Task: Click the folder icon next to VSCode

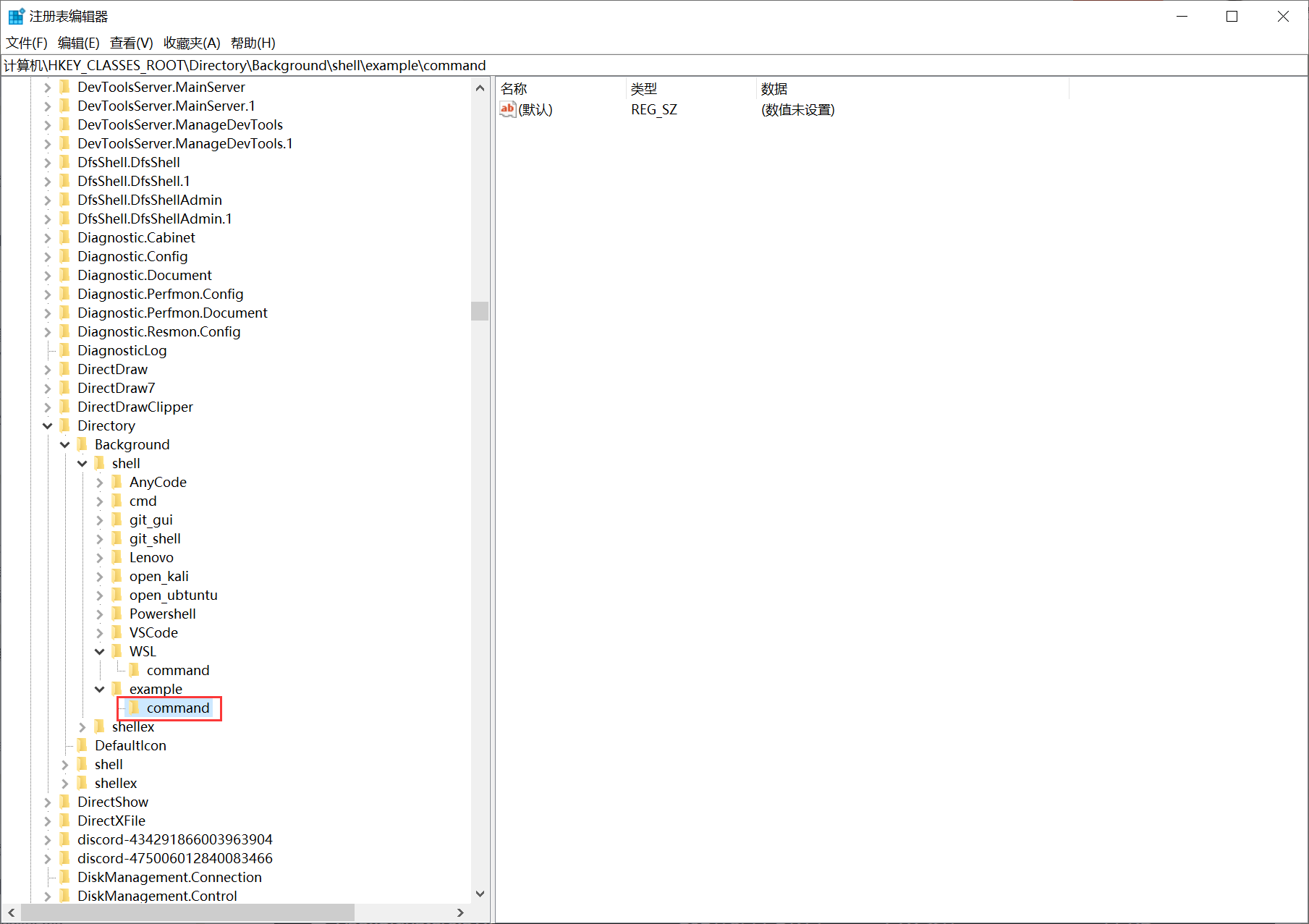Action: 117,632
